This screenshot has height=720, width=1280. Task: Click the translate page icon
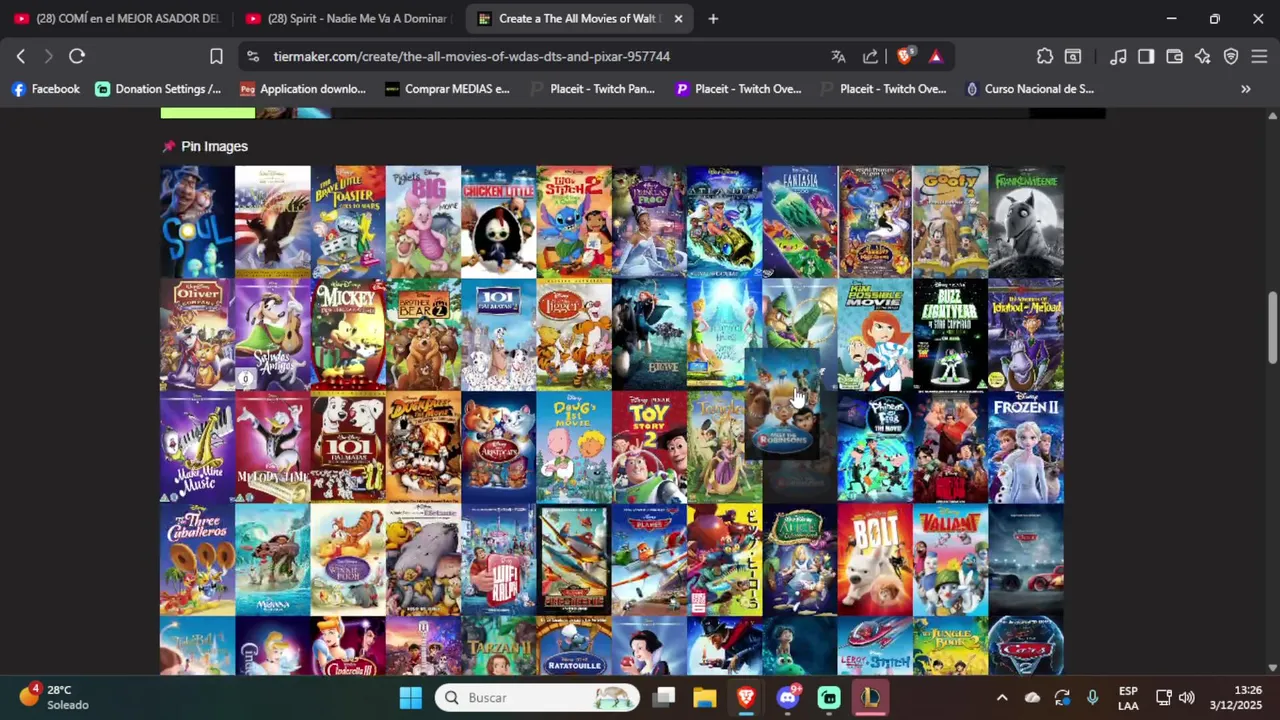click(x=838, y=57)
